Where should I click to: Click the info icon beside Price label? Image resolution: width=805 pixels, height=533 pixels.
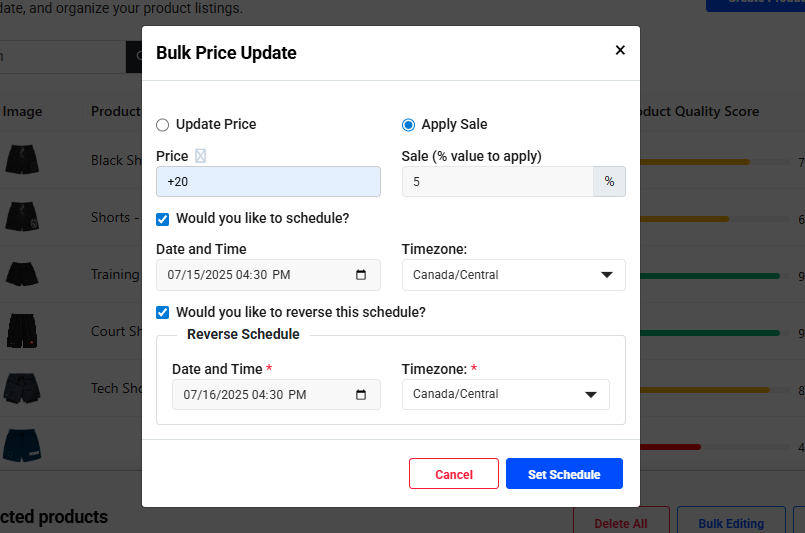200,155
